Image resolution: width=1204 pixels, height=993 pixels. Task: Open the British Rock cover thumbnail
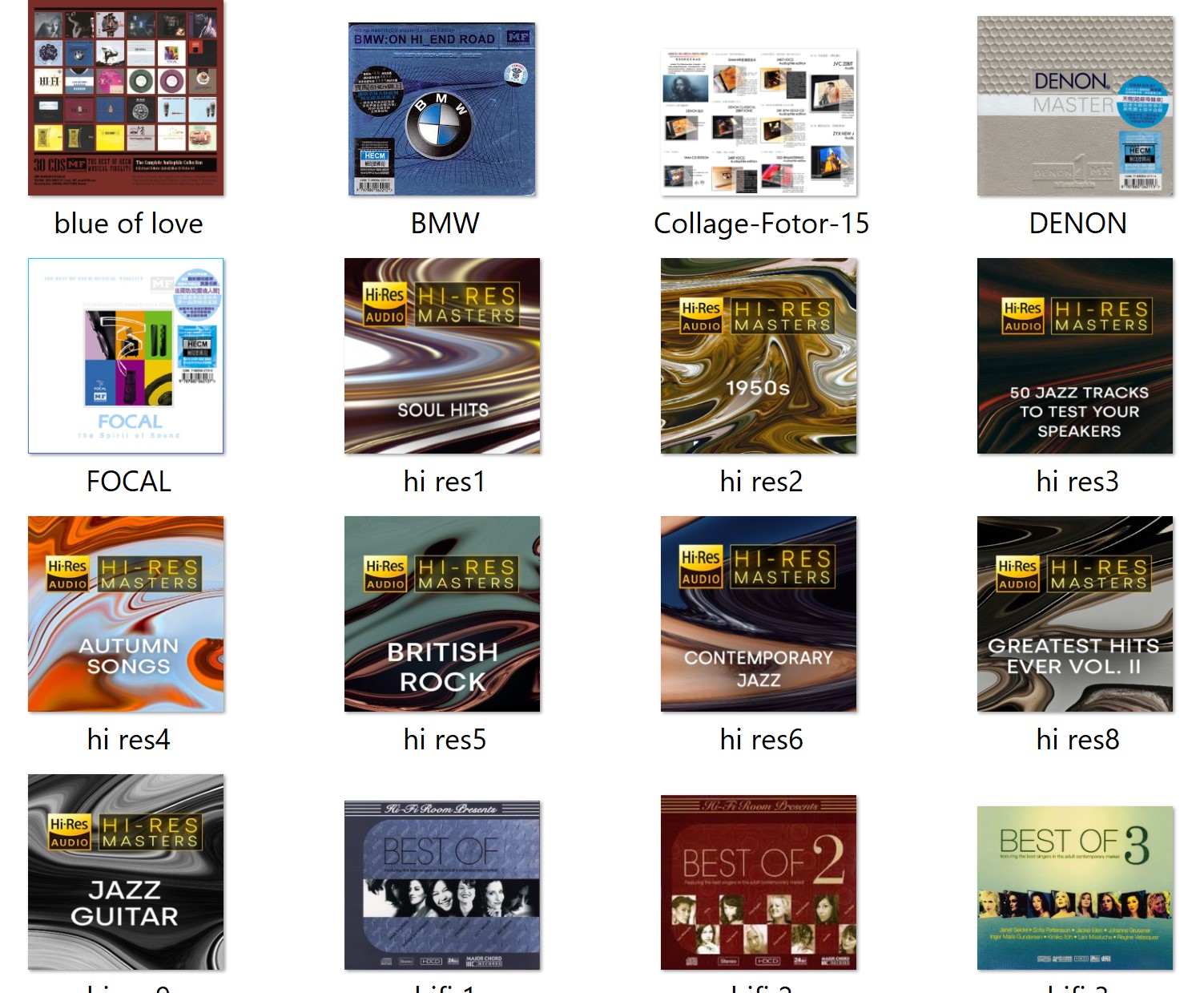[442, 614]
